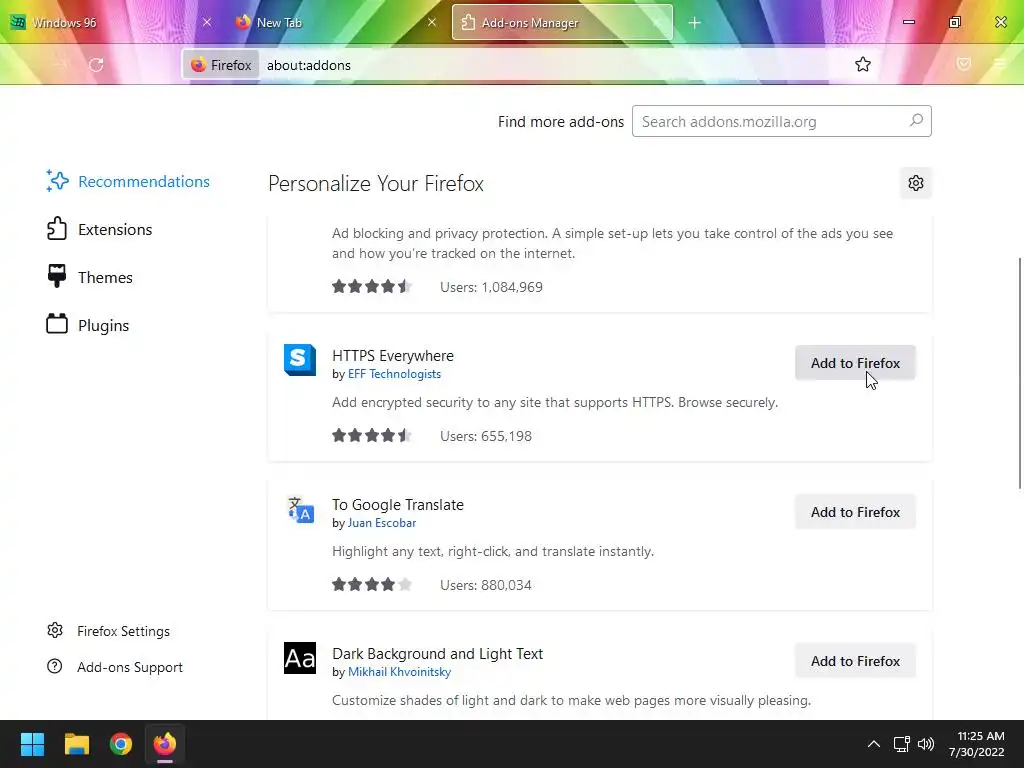Switch to the New Tab tab
The height and width of the screenshot is (768, 1024).
[336, 22]
